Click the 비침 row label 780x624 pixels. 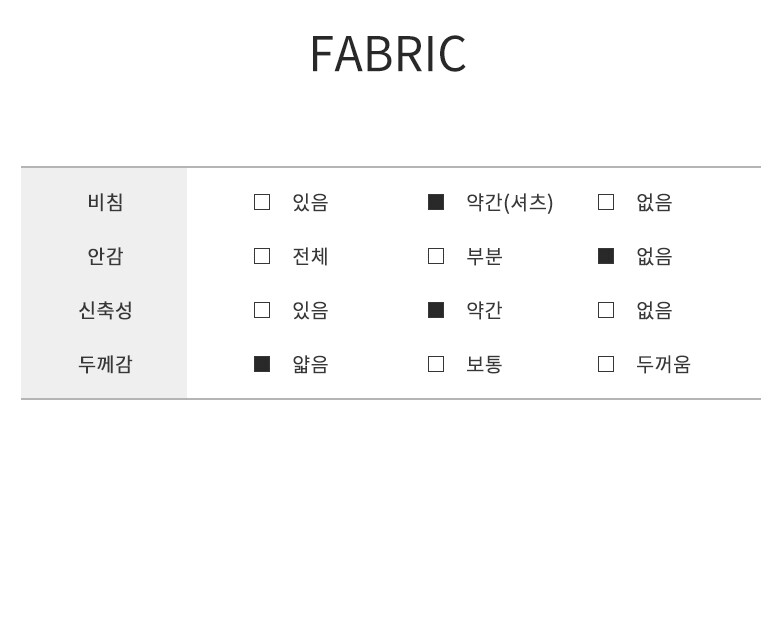pyautogui.click(x=105, y=202)
